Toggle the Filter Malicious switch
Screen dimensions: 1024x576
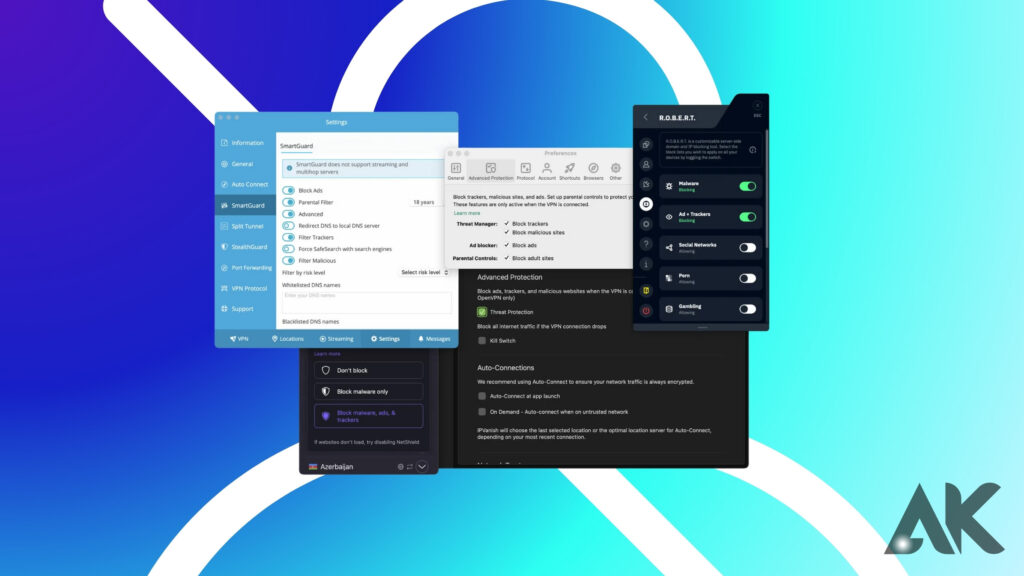coord(289,261)
